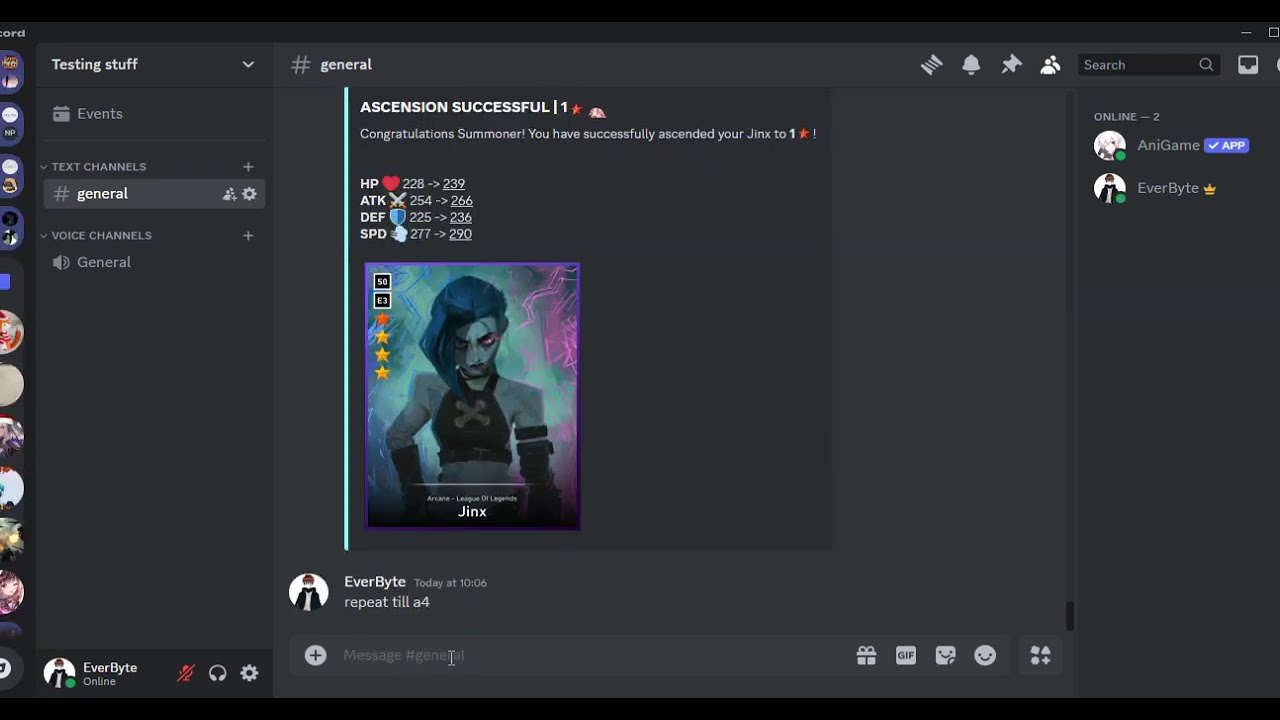
Task: Collapse the TEXT CHANNELS category
Action: tap(98, 167)
